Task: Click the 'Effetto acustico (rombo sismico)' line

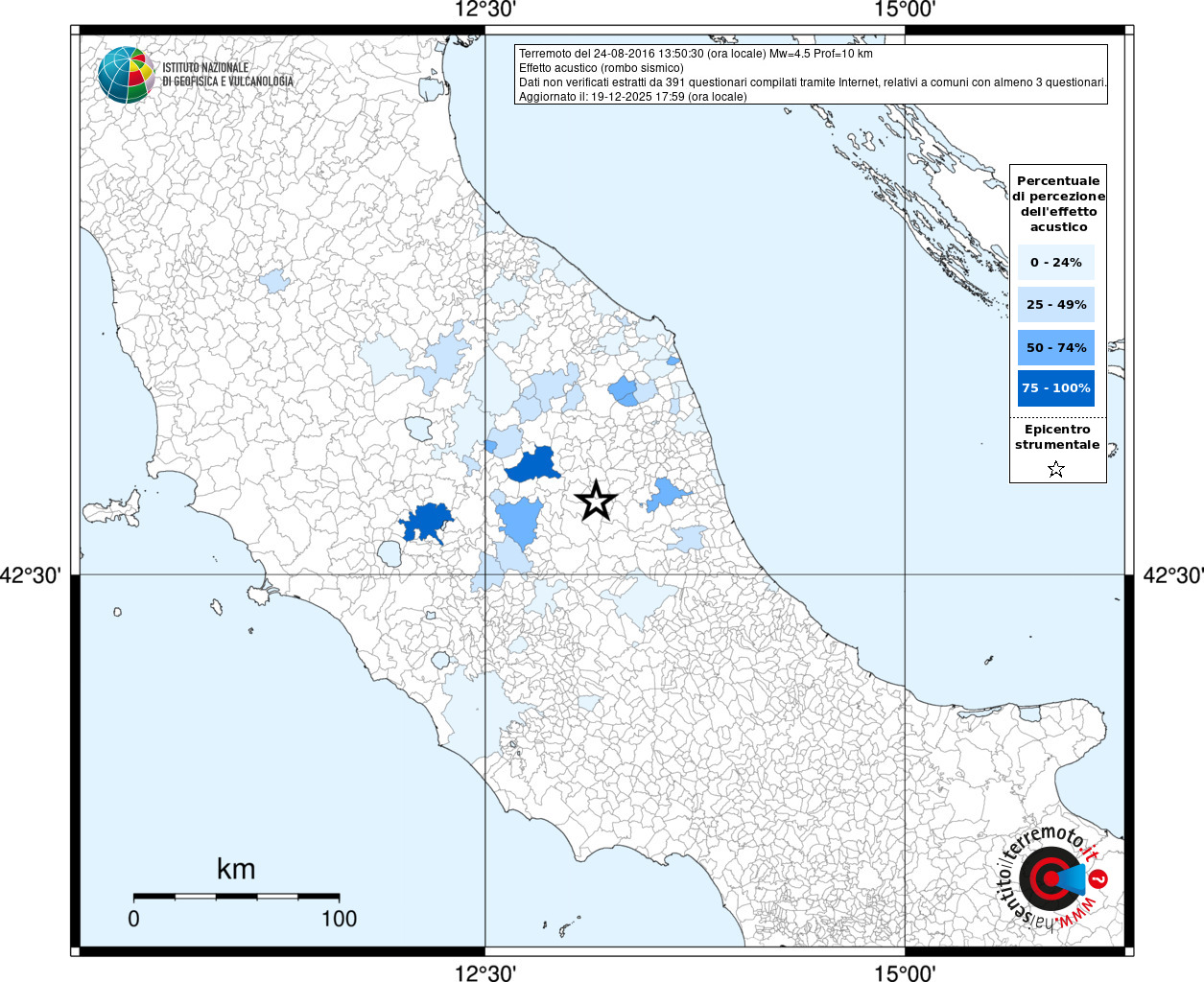Action: pyautogui.click(x=602, y=68)
